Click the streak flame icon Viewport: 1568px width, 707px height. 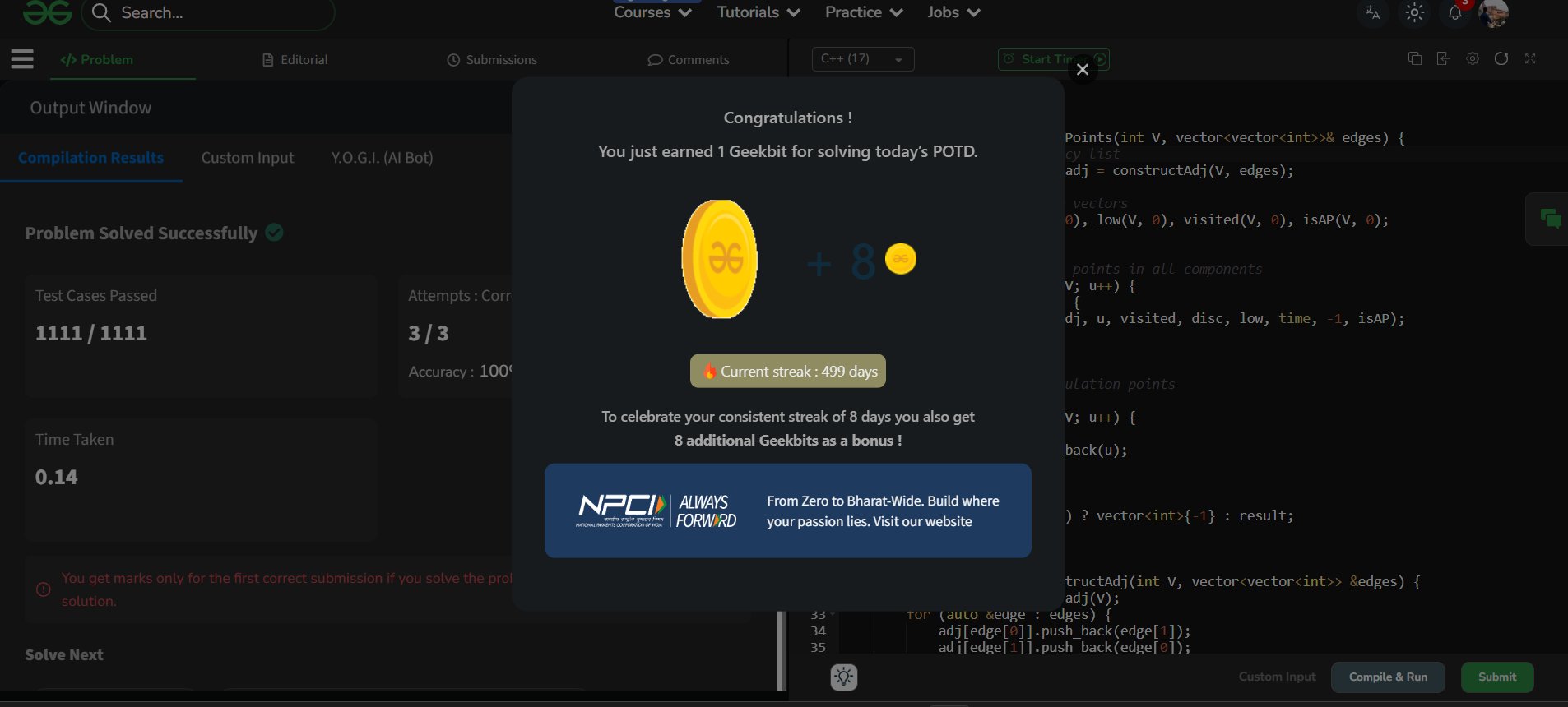(x=709, y=371)
